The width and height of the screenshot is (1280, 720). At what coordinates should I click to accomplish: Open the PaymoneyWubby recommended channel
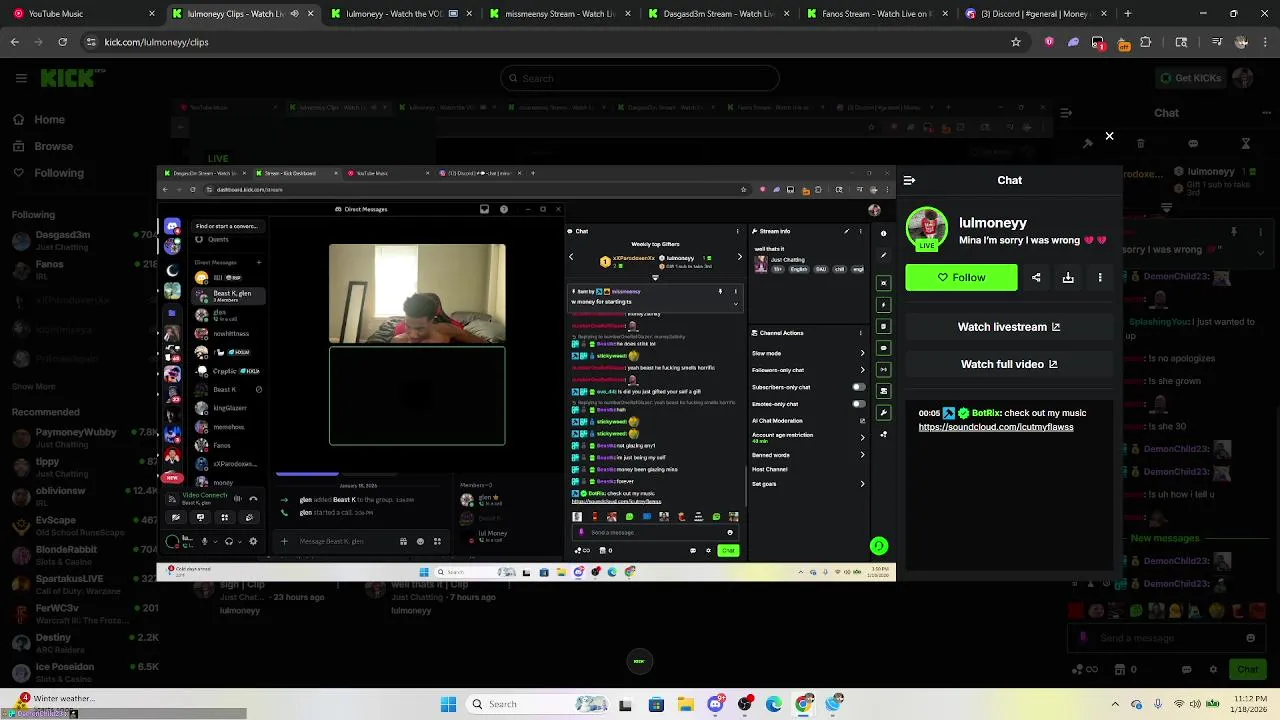point(85,438)
